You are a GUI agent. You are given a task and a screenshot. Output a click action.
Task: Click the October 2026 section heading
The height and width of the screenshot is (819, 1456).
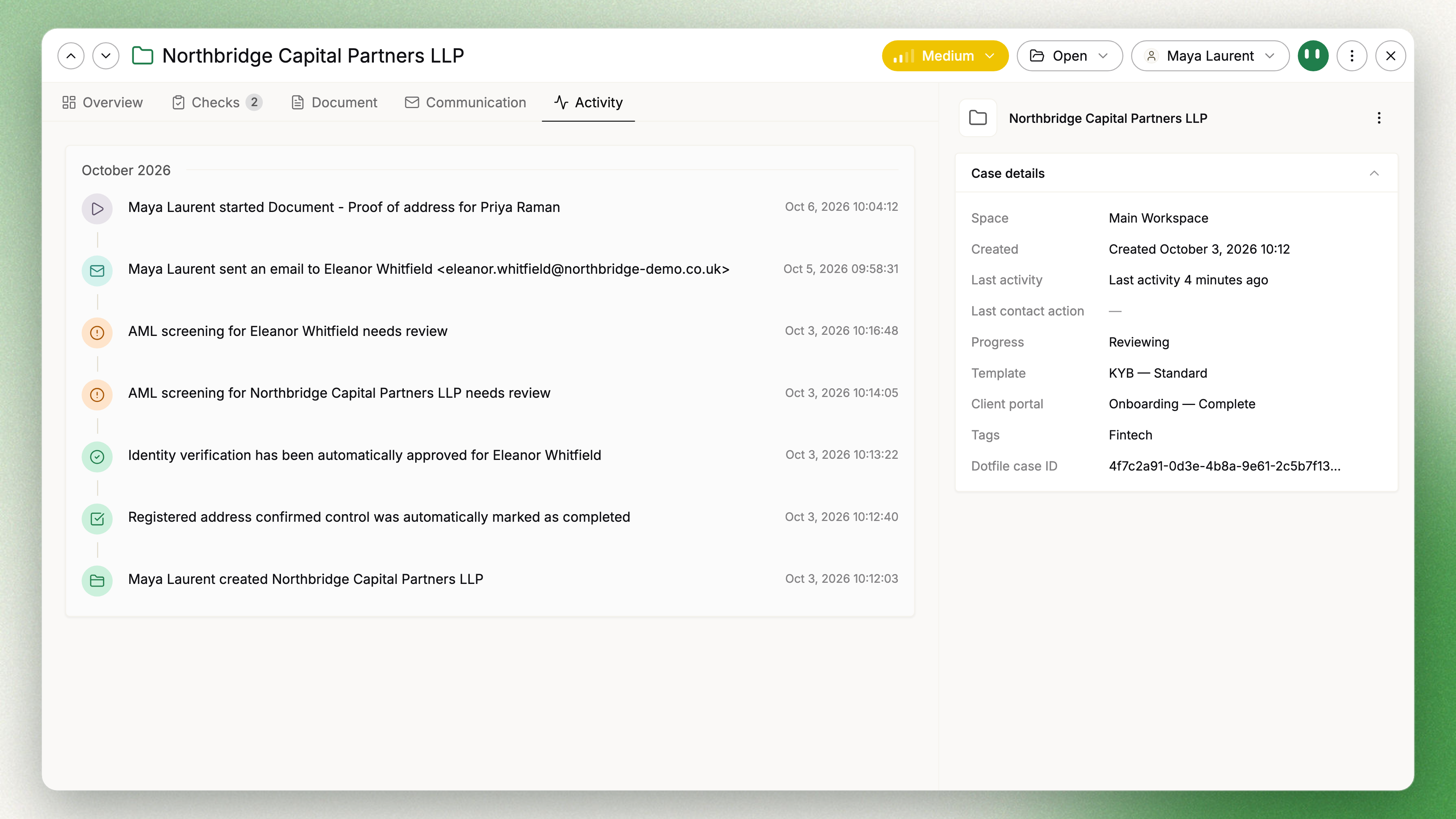click(126, 171)
